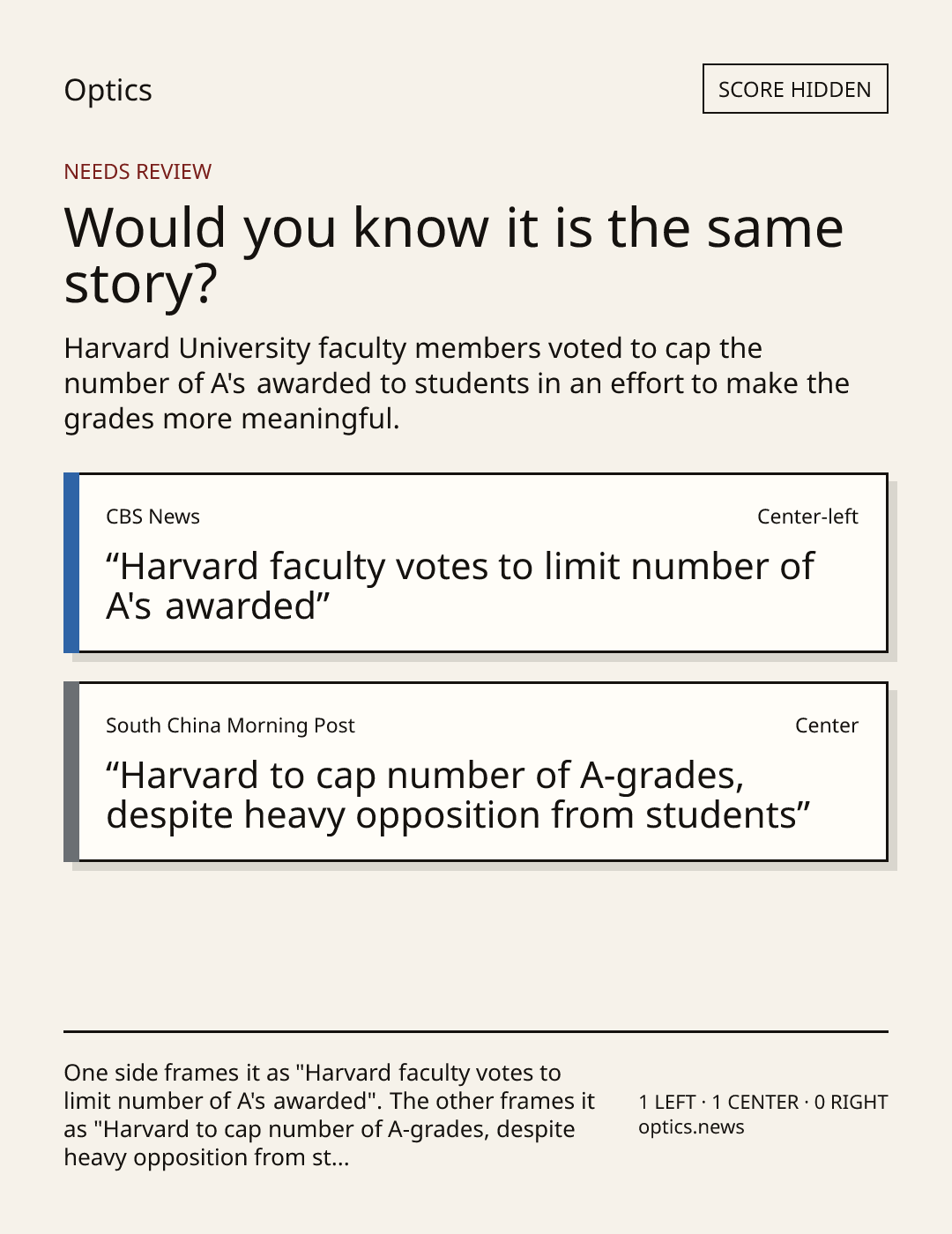Open the optics.news link

691,1127
